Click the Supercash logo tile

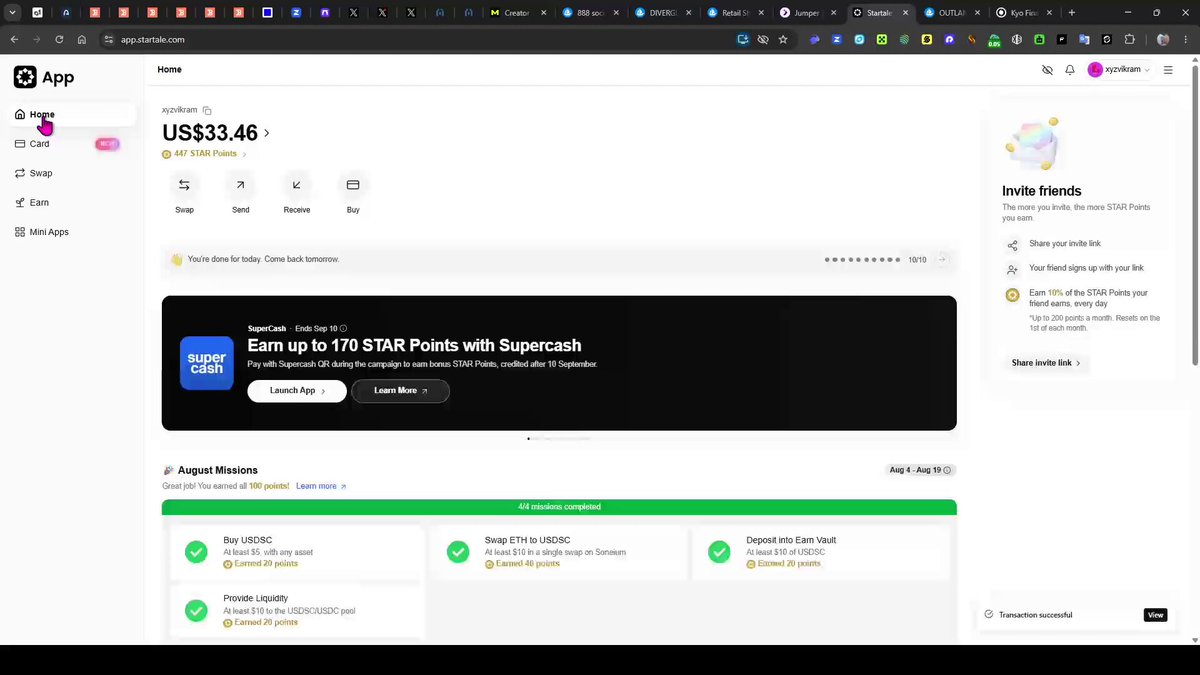pos(207,363)
